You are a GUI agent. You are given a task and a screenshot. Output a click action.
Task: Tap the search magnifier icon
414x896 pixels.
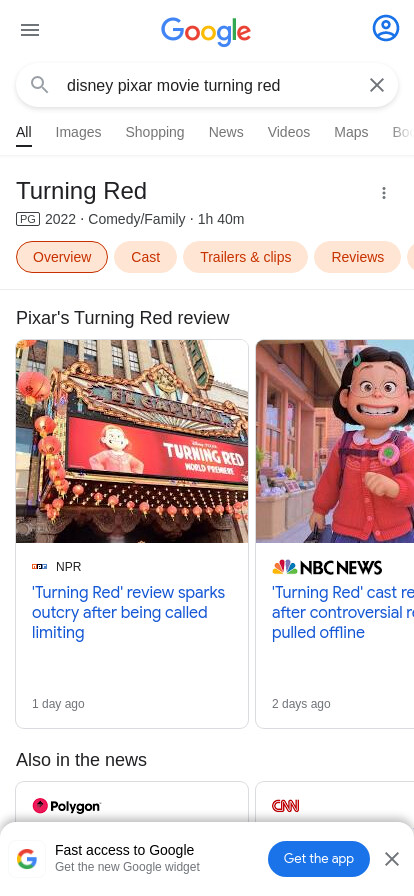click(39, 85)
